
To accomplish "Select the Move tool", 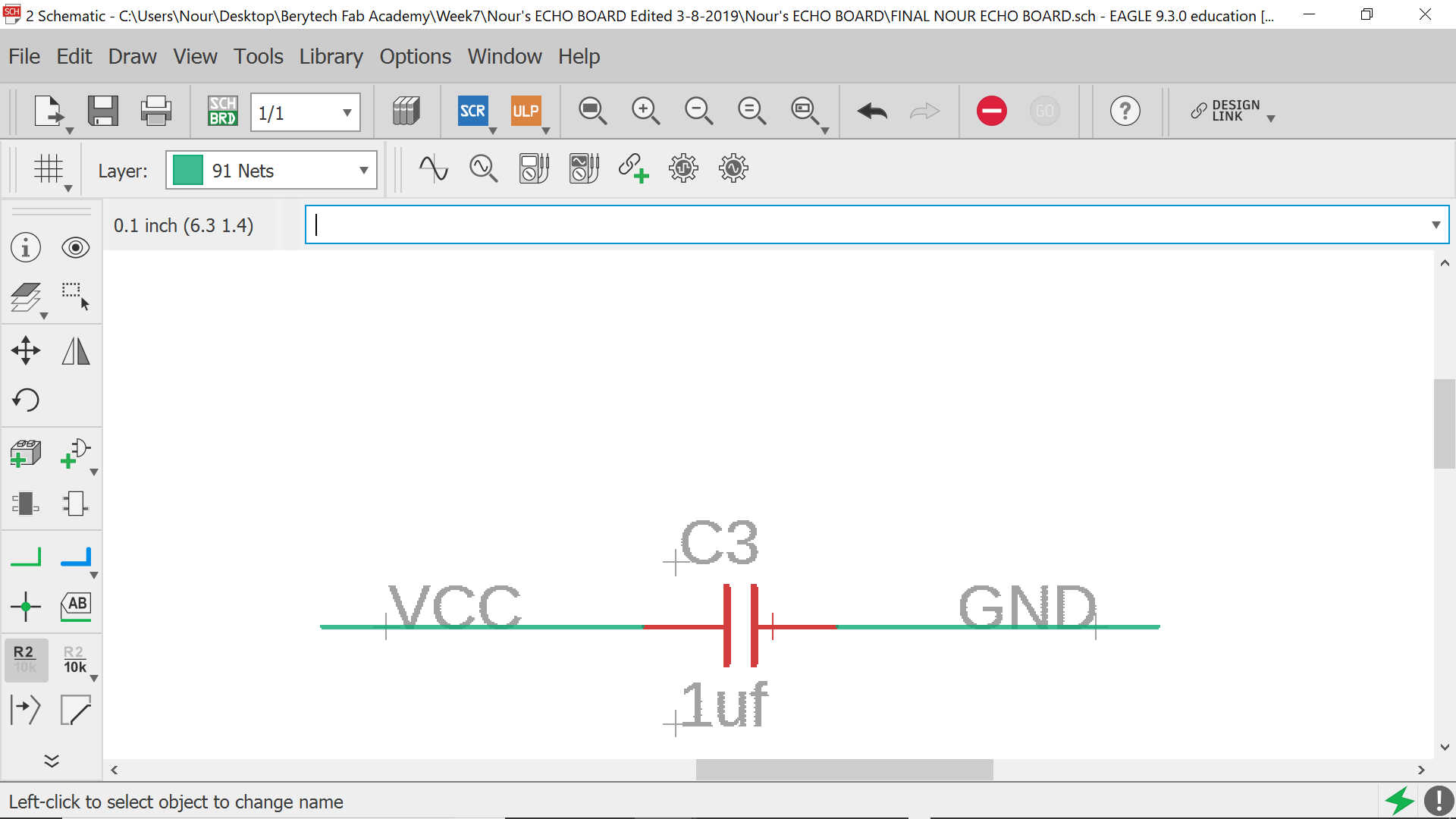I will (26, 350).
